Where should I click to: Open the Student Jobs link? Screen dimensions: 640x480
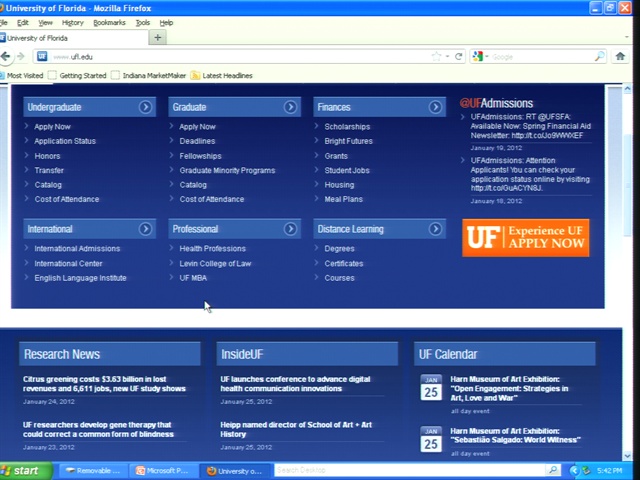[347, 170]
